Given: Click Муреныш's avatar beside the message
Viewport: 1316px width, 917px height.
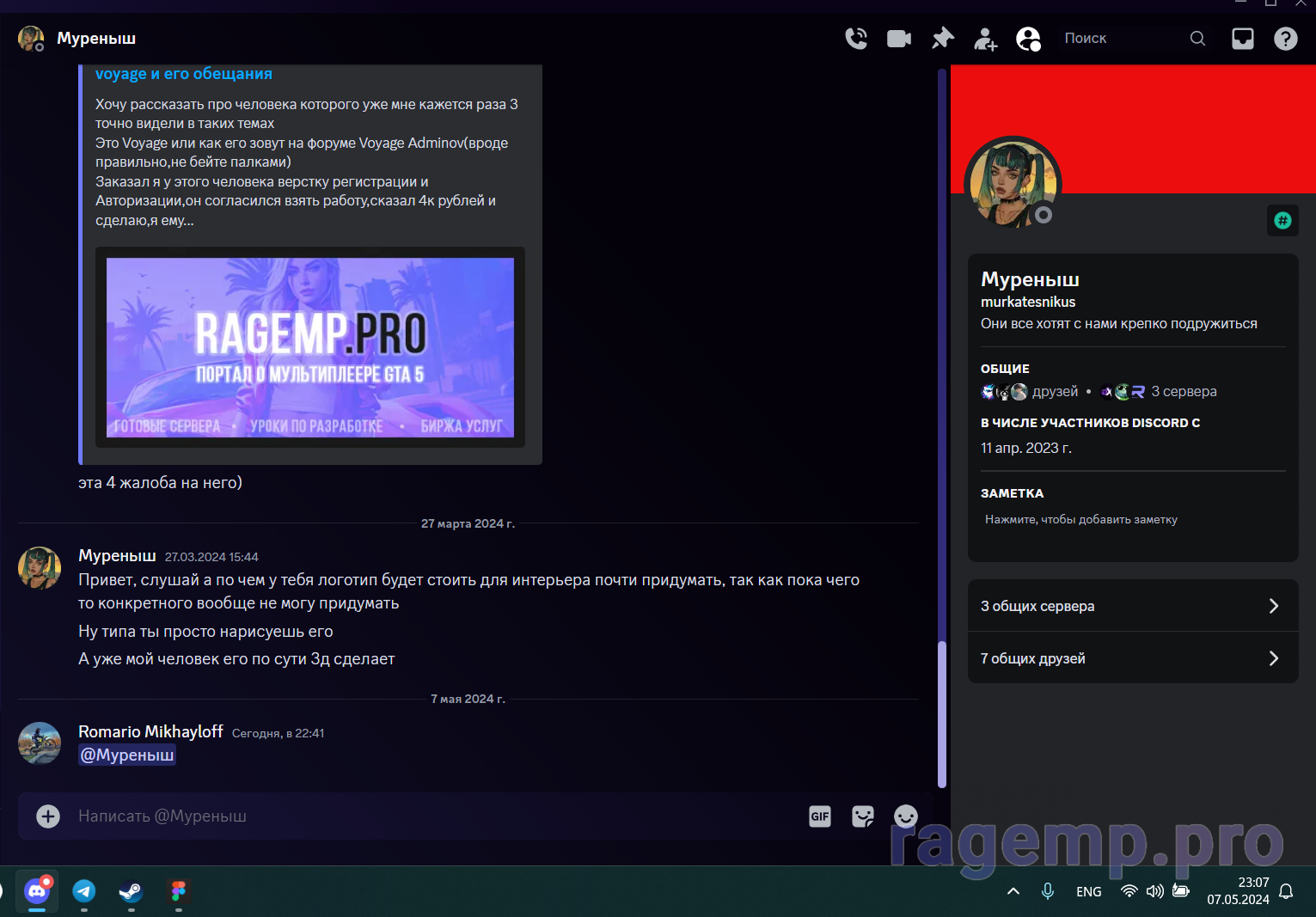Looking at the screenshot, I should pyautogui.click(x=40, y=567).
